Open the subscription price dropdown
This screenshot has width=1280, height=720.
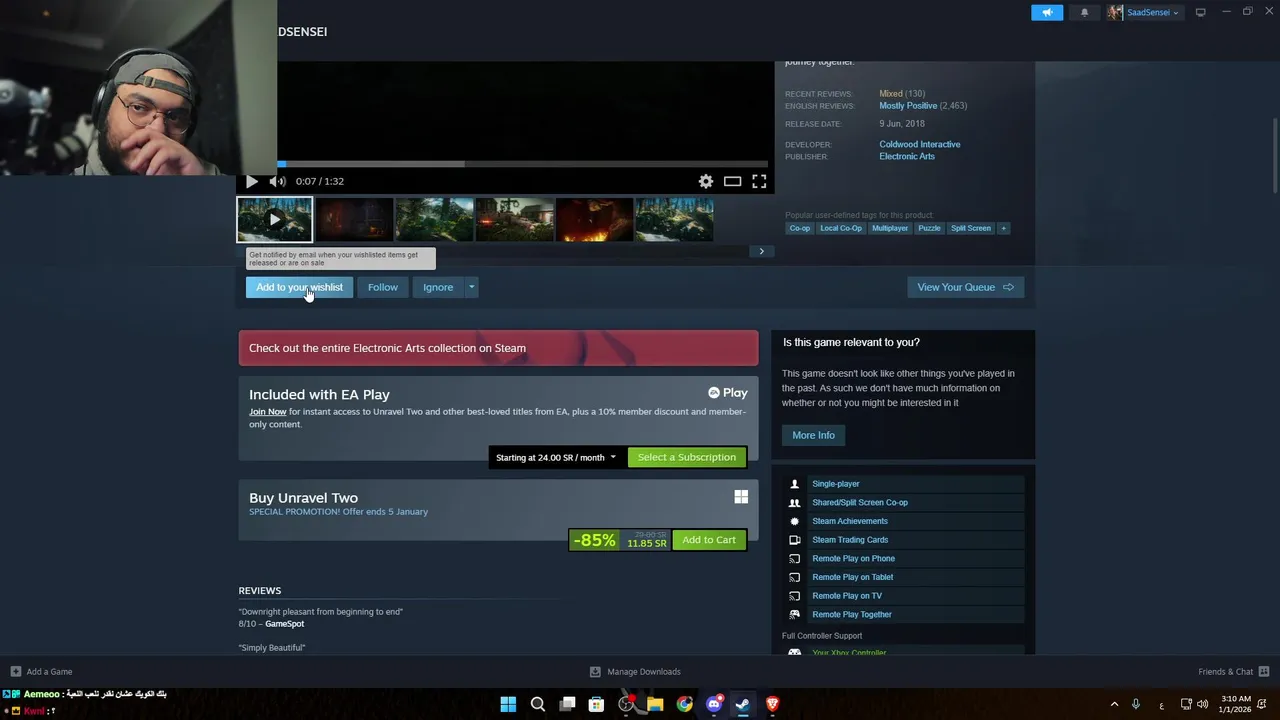pos(556,457)
